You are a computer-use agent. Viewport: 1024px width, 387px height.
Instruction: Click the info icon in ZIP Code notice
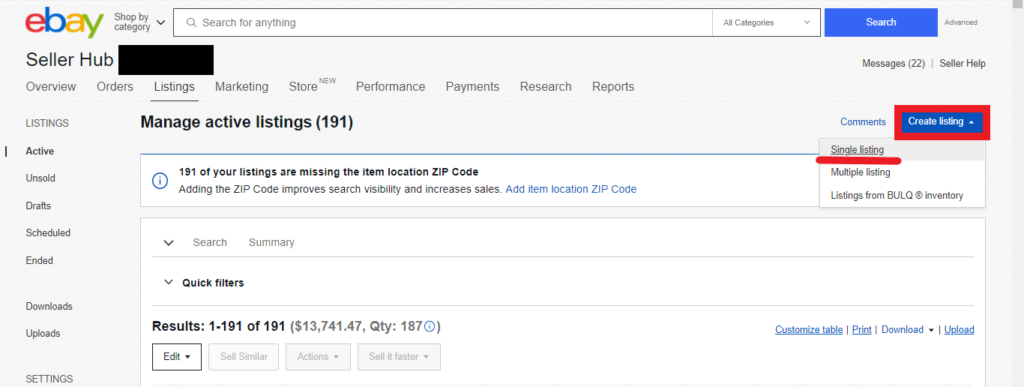[x=160, y=181]
